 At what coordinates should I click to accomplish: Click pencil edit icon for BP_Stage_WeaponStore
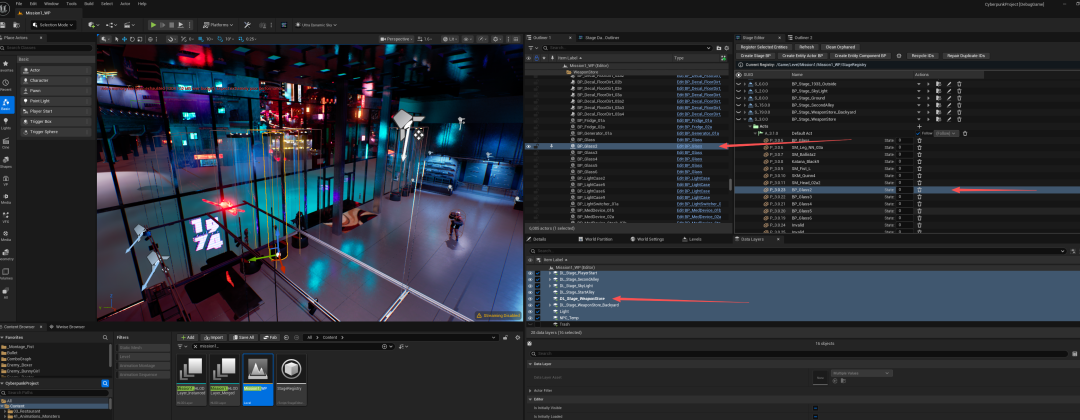click(948, 119)
